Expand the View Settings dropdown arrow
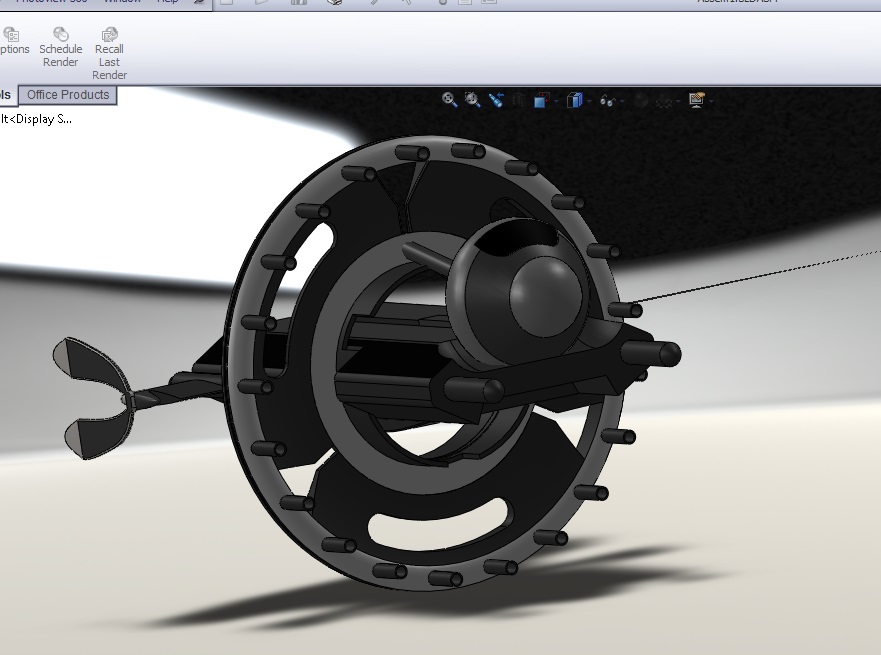The width and height of the screenshot is (881, 655). 712,102
